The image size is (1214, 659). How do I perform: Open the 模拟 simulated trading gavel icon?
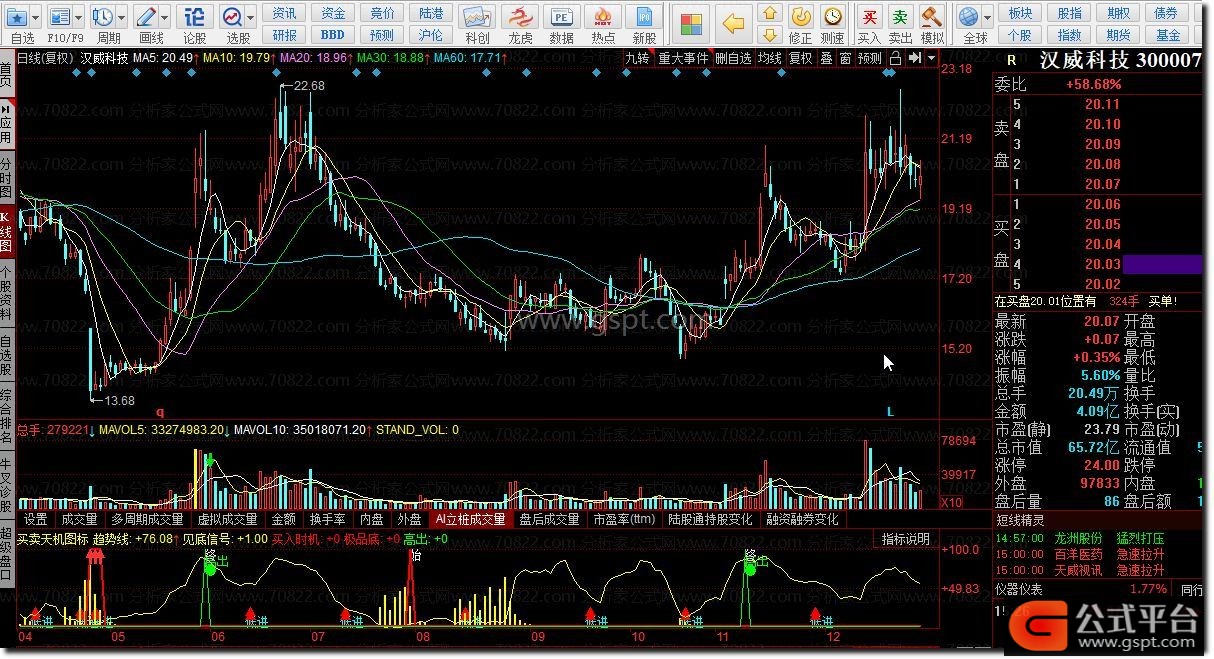[932, 16]
